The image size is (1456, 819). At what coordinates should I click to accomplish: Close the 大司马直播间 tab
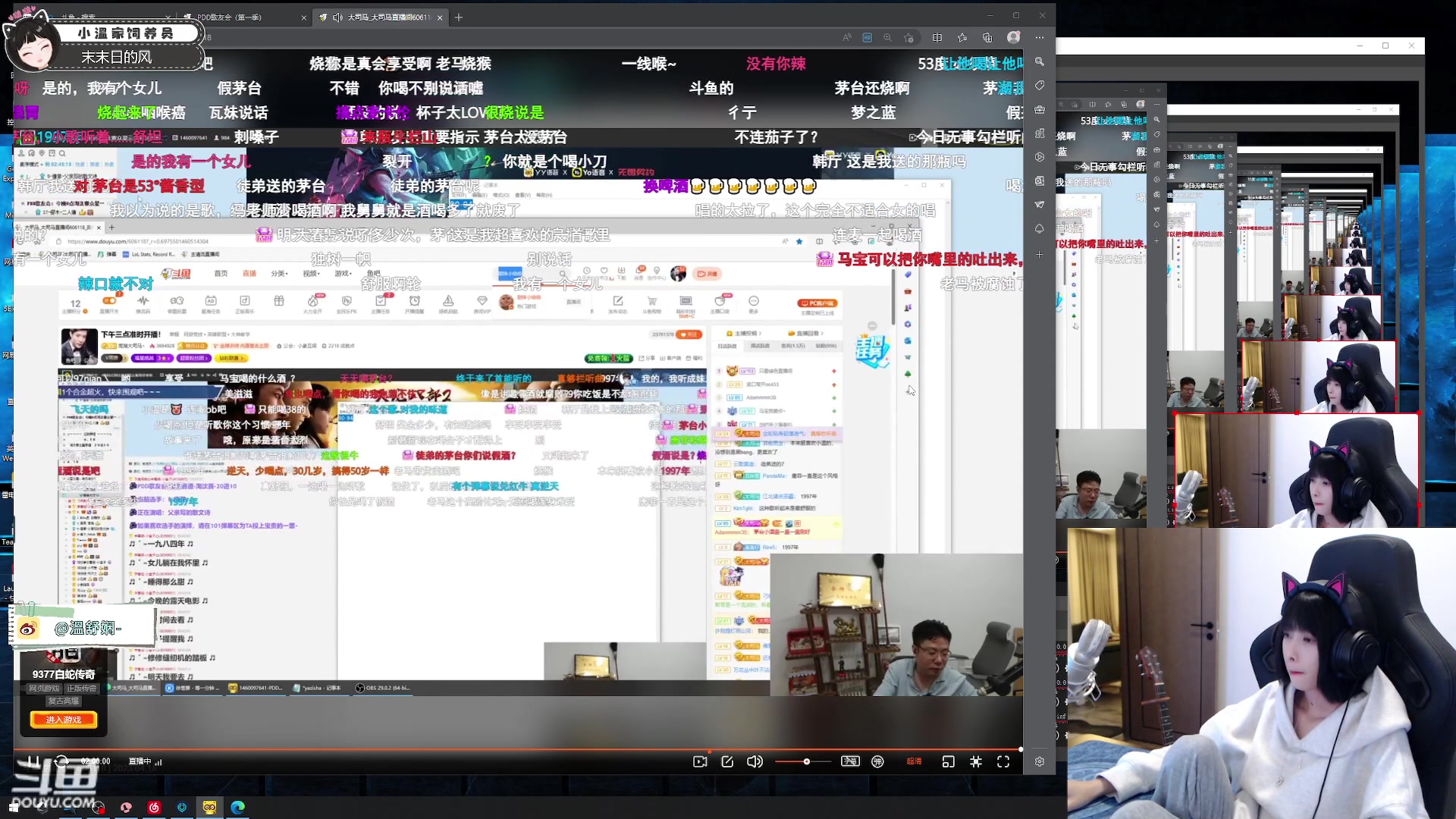[440, 17]
